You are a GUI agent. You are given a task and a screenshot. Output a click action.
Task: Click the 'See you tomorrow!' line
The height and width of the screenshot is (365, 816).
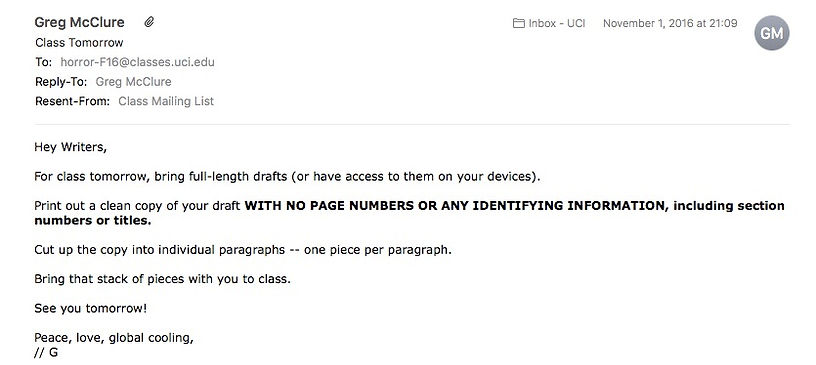[x=91, y=308]
